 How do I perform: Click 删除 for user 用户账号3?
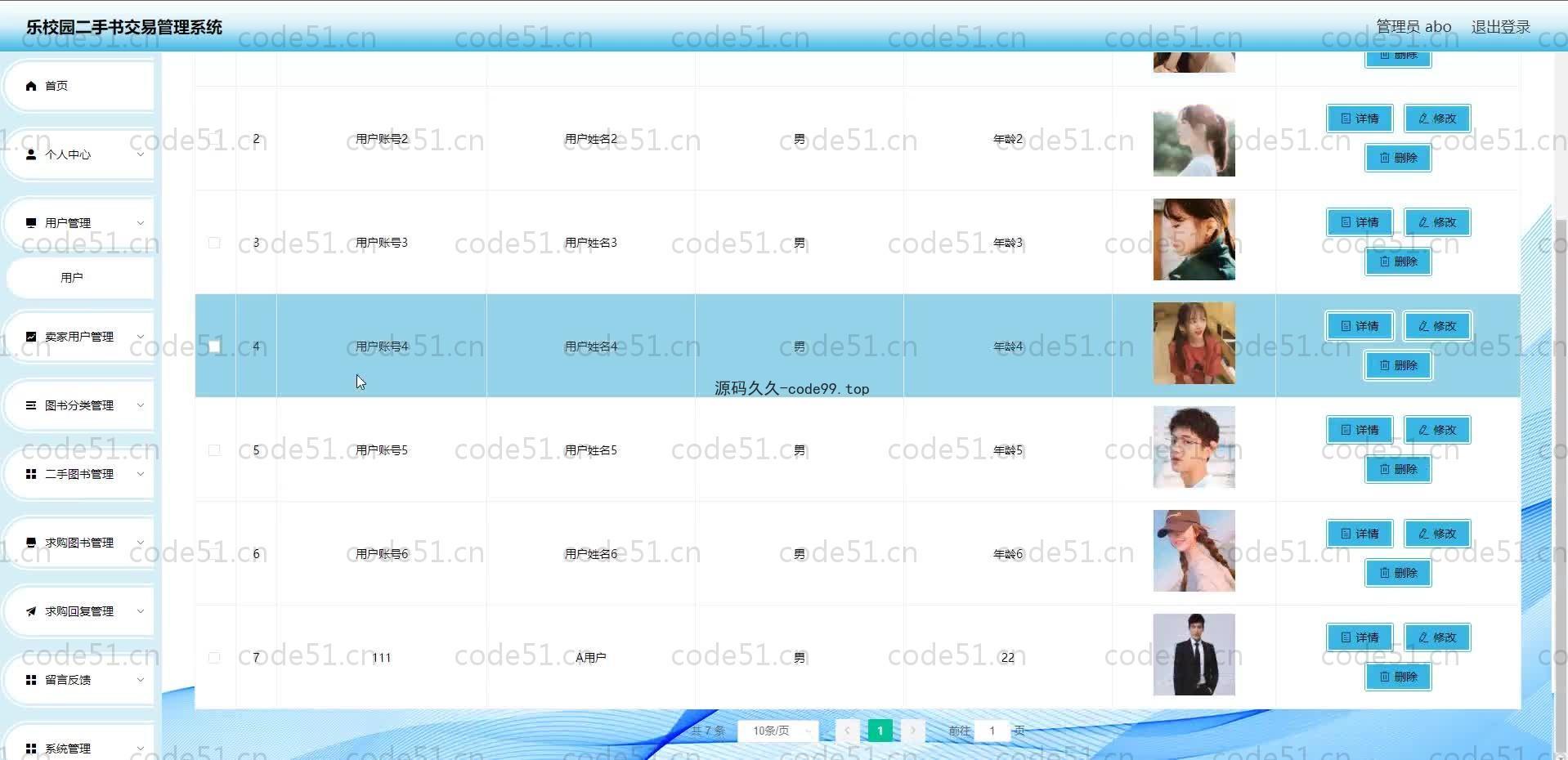click(1398, 262)
